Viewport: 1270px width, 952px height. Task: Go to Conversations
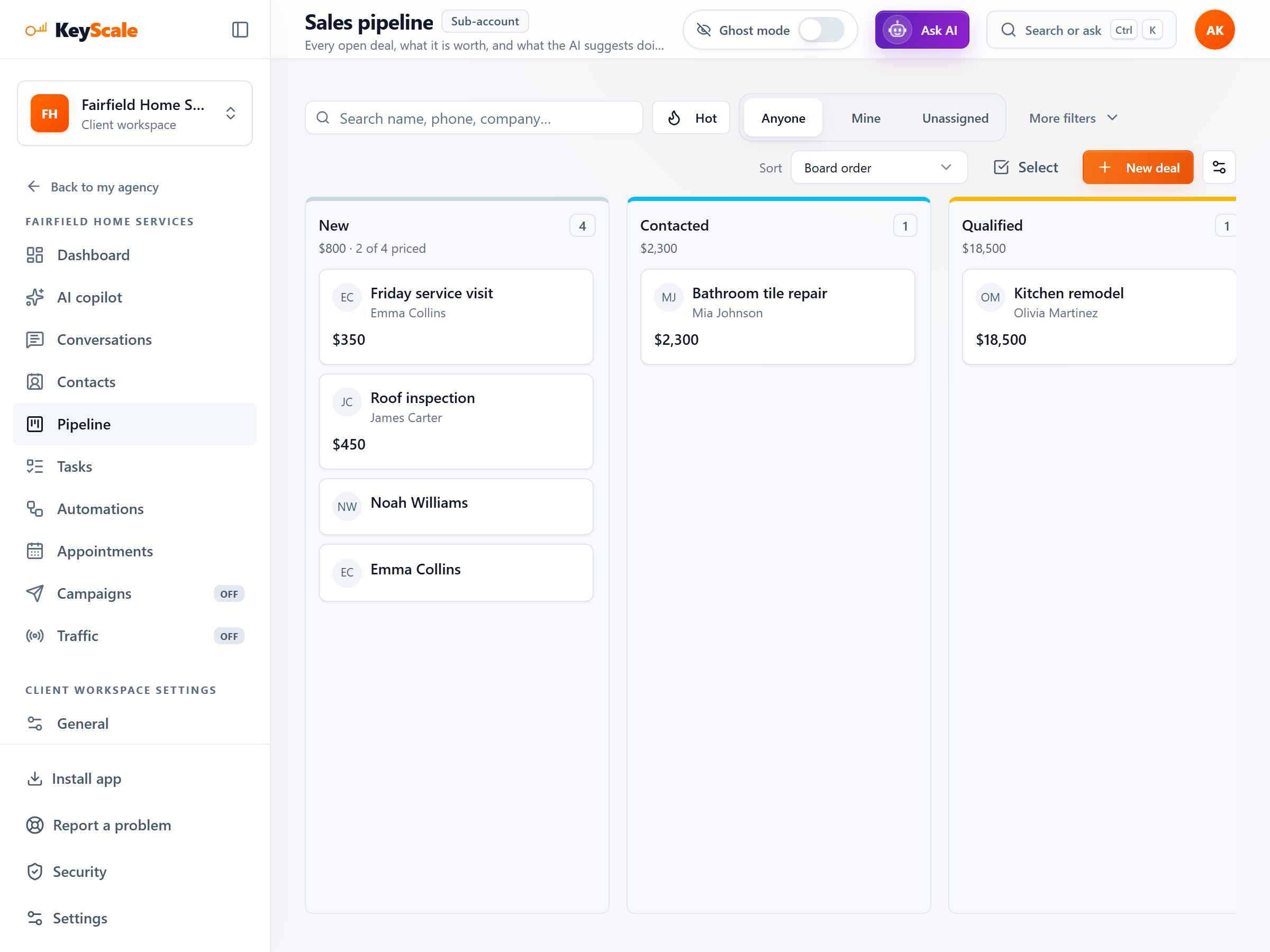point(135,340)
